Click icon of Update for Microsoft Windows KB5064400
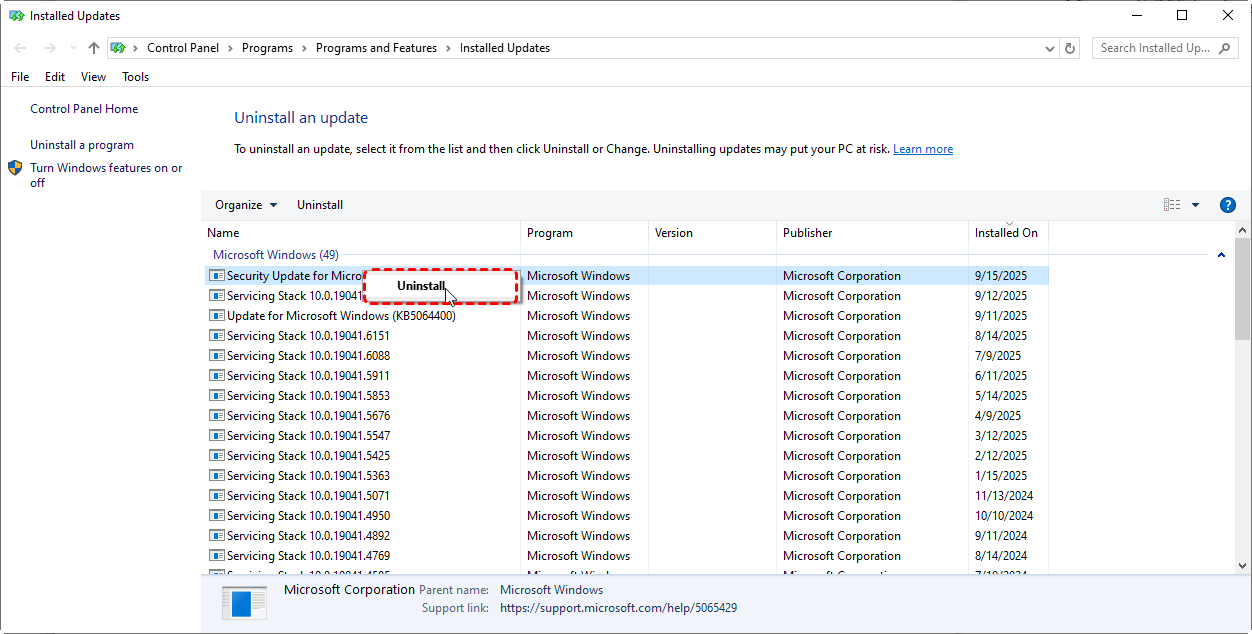1252x634 pixels. click(x=217, y=316)
